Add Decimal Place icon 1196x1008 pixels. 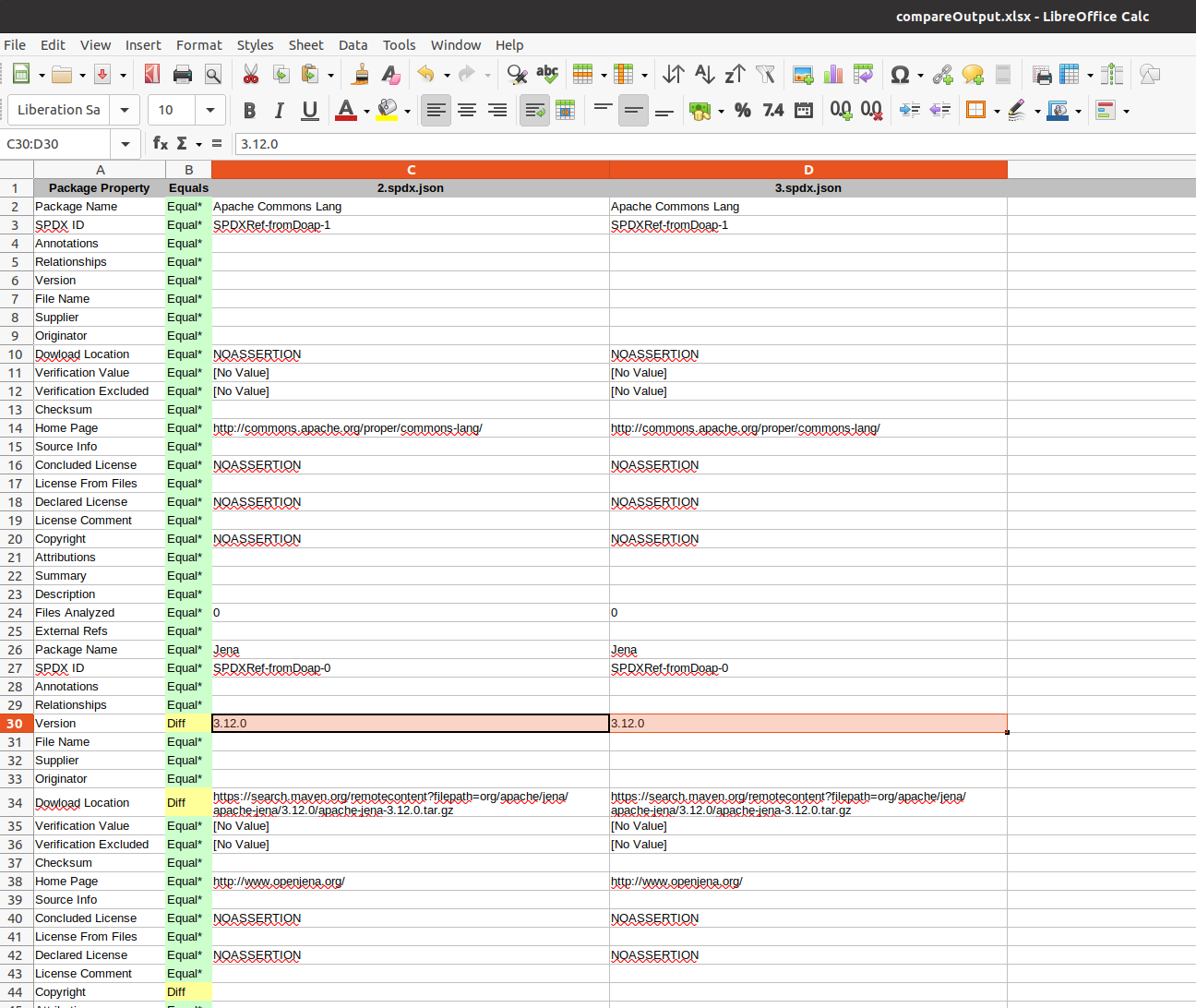[x=841, y=111]
